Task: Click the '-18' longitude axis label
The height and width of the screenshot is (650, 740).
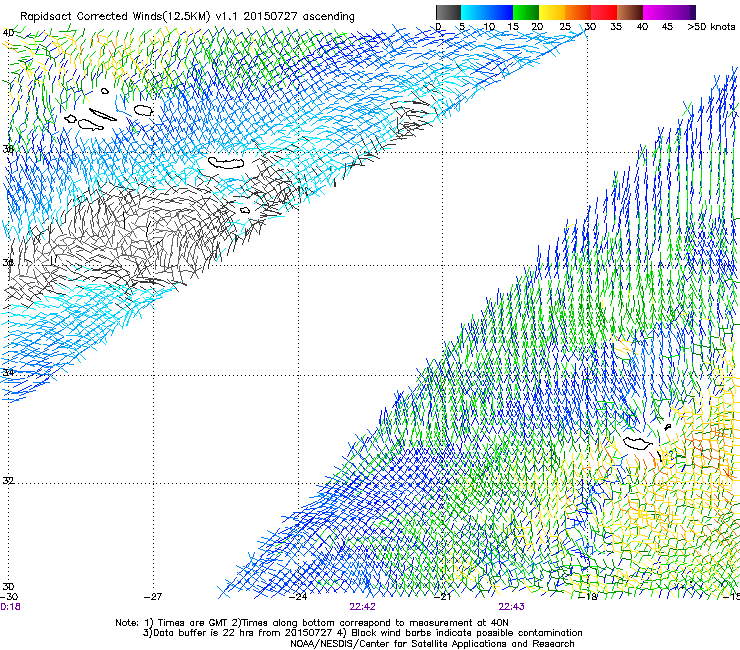Action: click(x=588, y=597)
